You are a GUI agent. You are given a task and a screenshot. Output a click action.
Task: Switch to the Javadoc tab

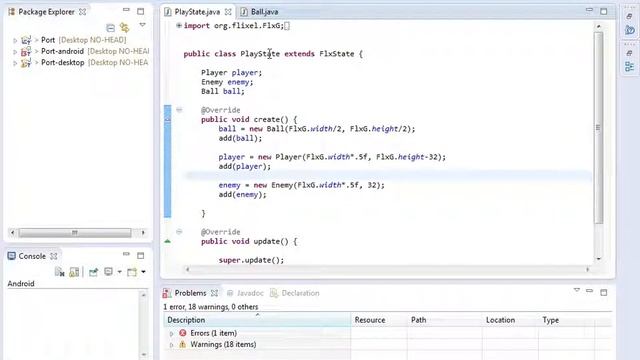pos(245,293)
